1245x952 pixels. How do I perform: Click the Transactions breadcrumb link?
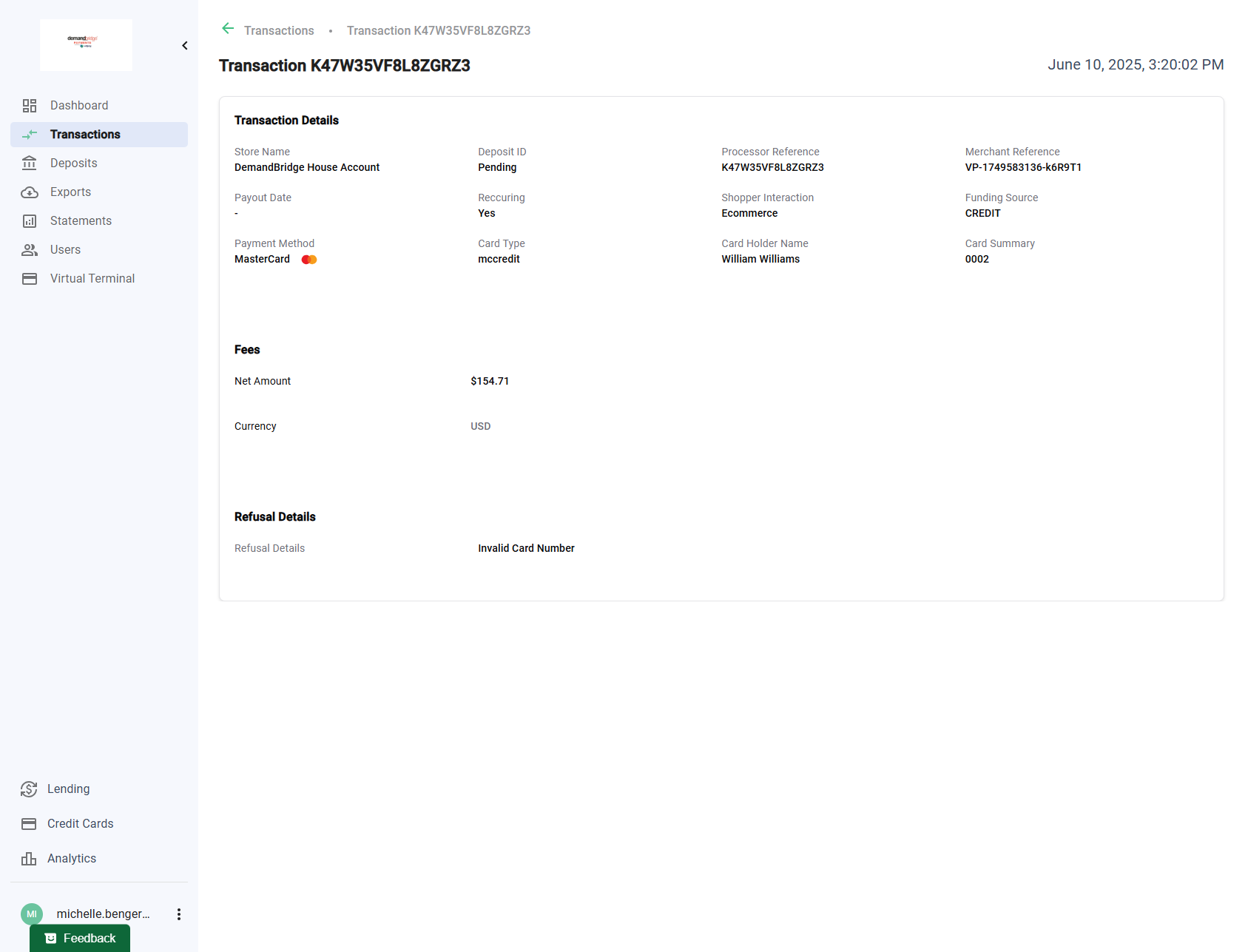click(x=279, y=30)
